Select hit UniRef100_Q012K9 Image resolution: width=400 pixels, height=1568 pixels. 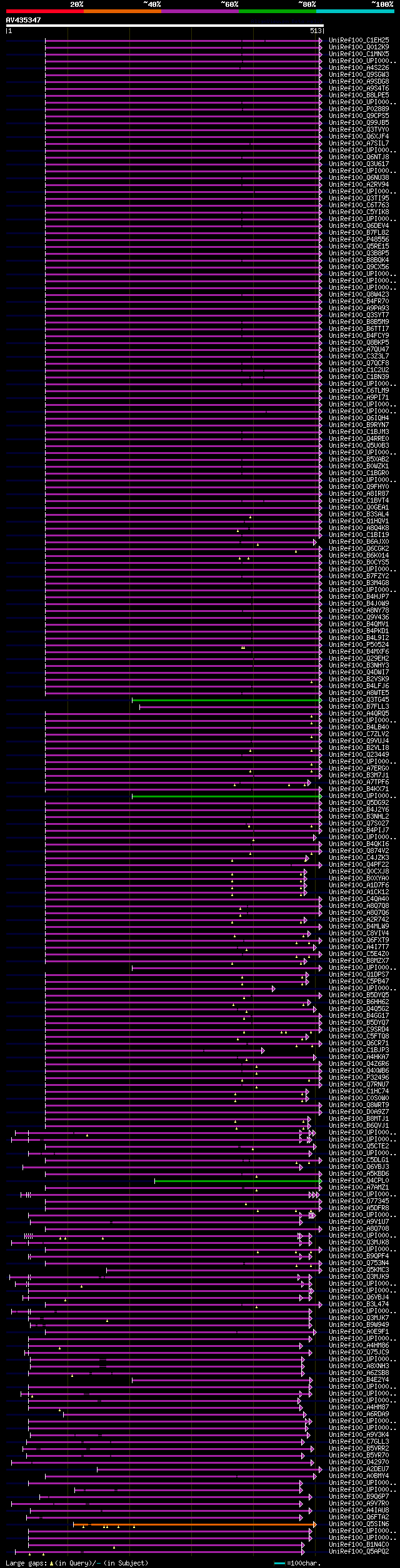point(359,47)
